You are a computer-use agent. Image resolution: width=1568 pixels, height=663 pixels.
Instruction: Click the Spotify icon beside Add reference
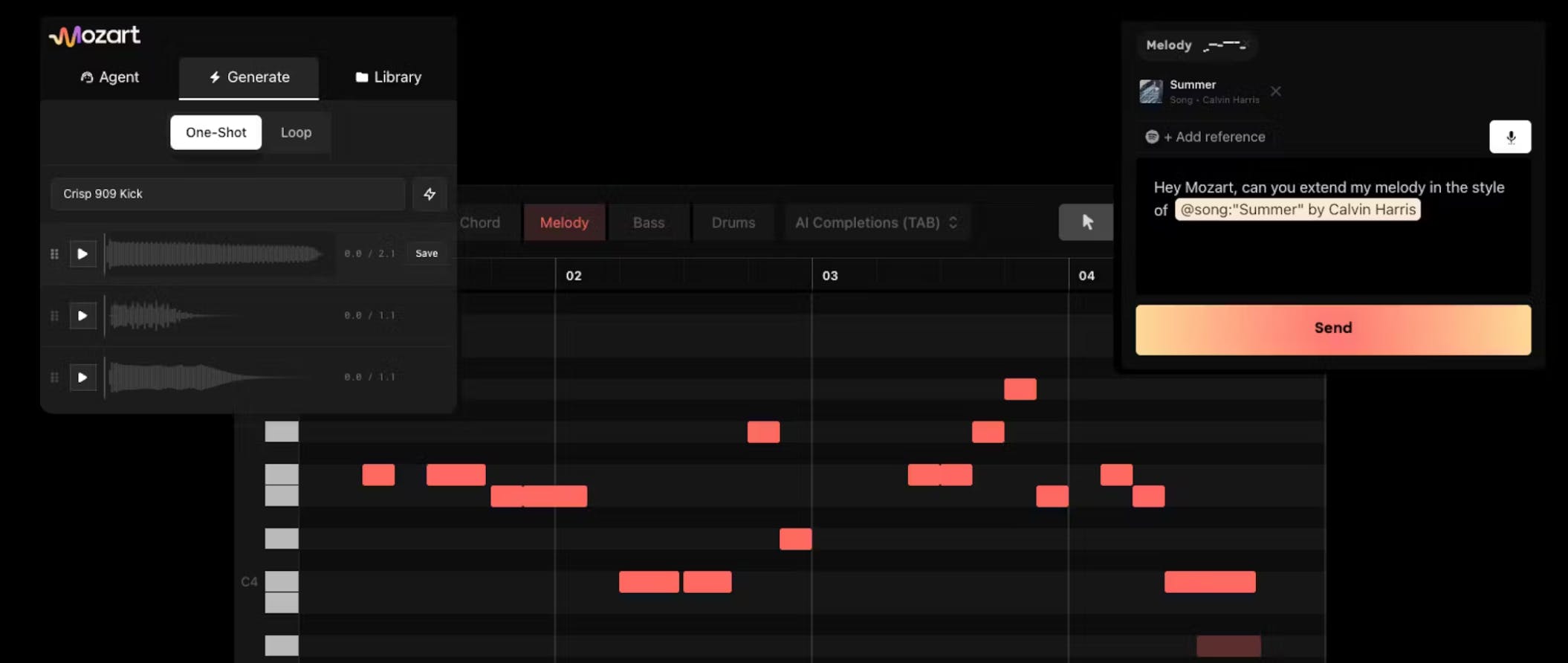(1152, 137)
